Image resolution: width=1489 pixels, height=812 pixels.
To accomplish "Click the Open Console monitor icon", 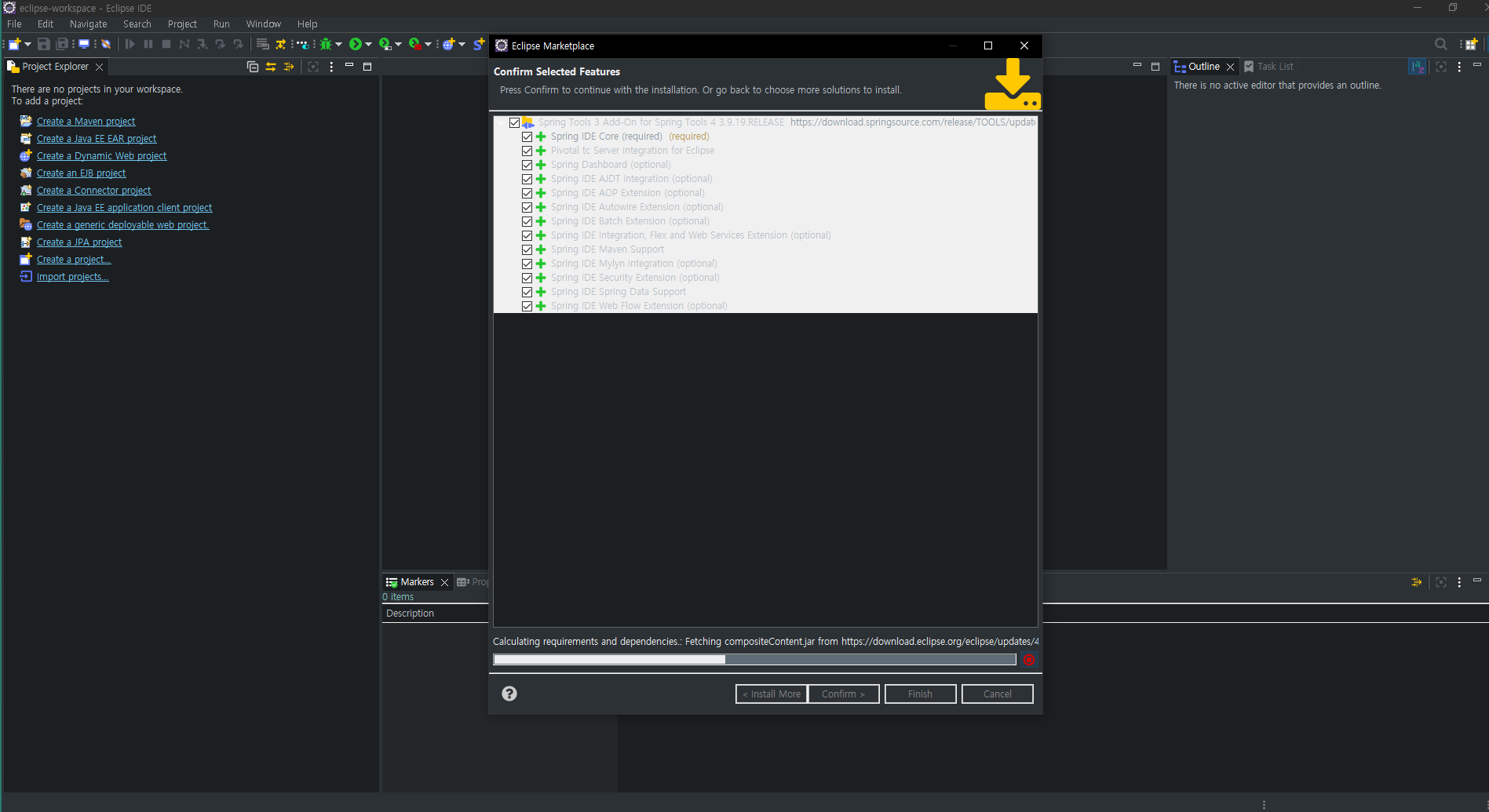I will coord(84,45).
